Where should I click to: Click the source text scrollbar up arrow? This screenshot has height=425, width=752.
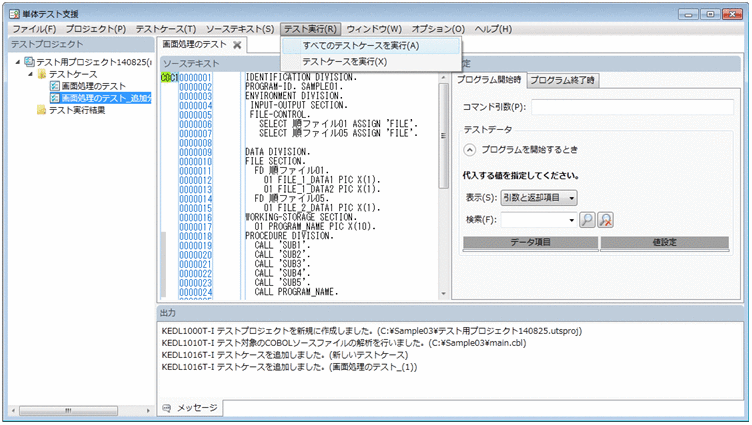(444, 78)
